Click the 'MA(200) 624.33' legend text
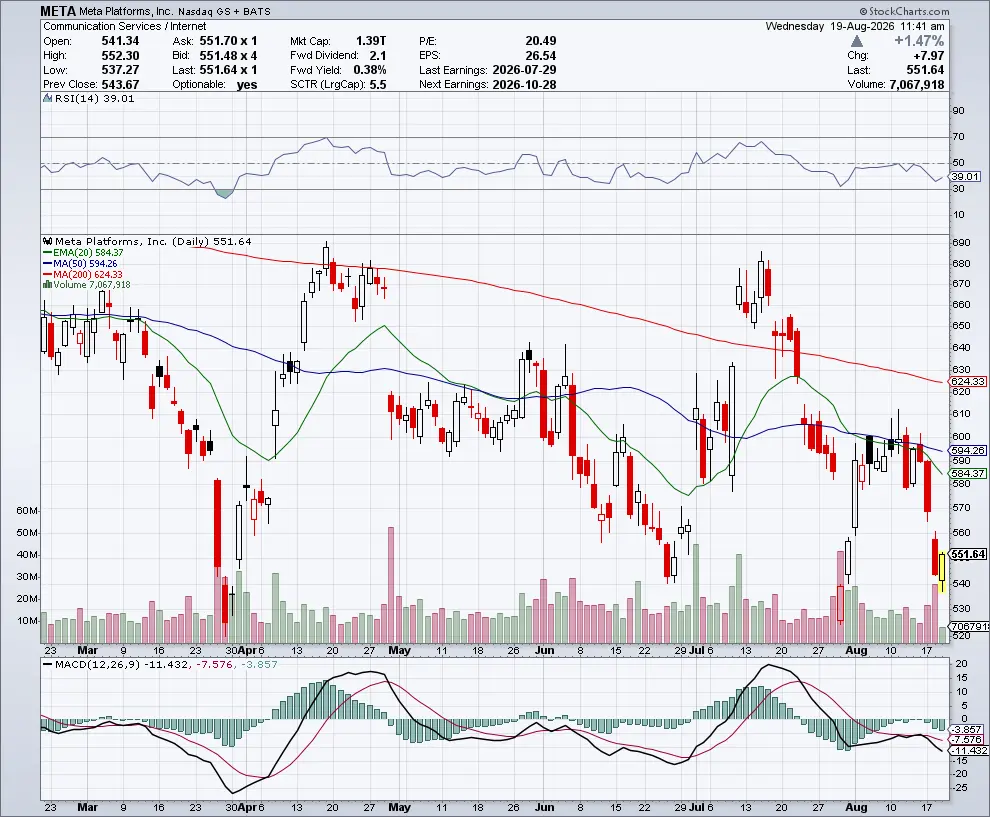990x817 pixels. click(x=88, y=275)
